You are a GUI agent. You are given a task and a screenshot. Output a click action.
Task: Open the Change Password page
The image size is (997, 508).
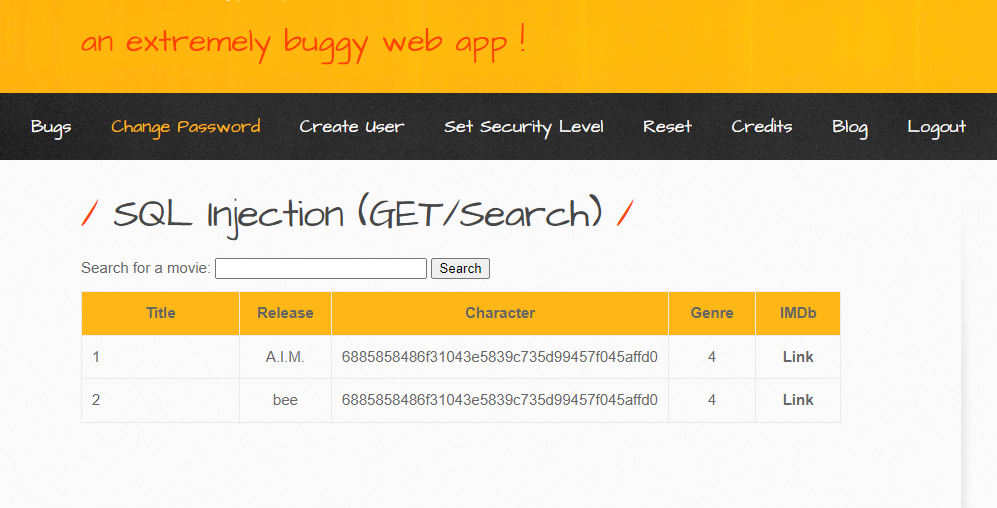coord(186,127)
